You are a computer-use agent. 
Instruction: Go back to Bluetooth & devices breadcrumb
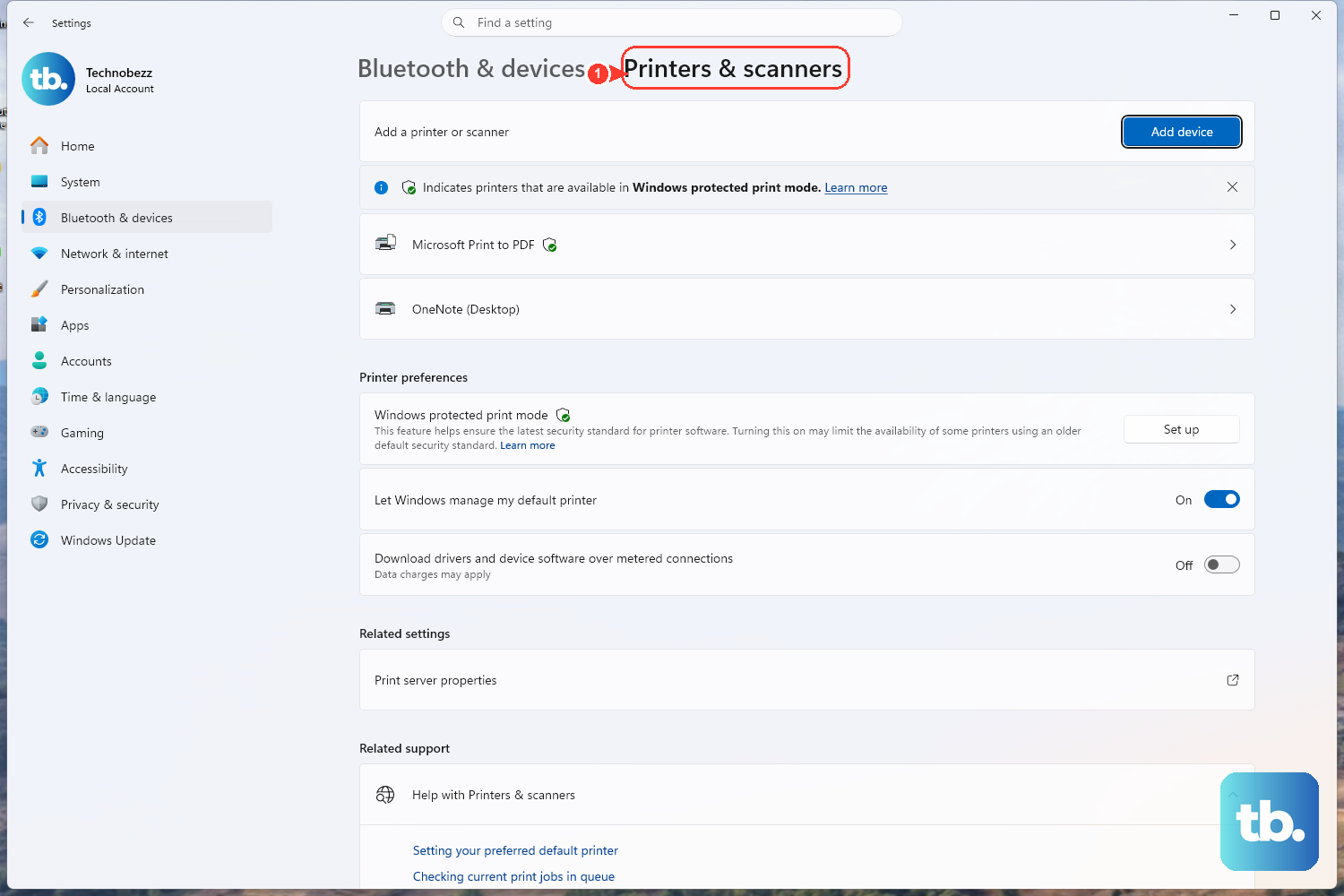coord(471,69)
